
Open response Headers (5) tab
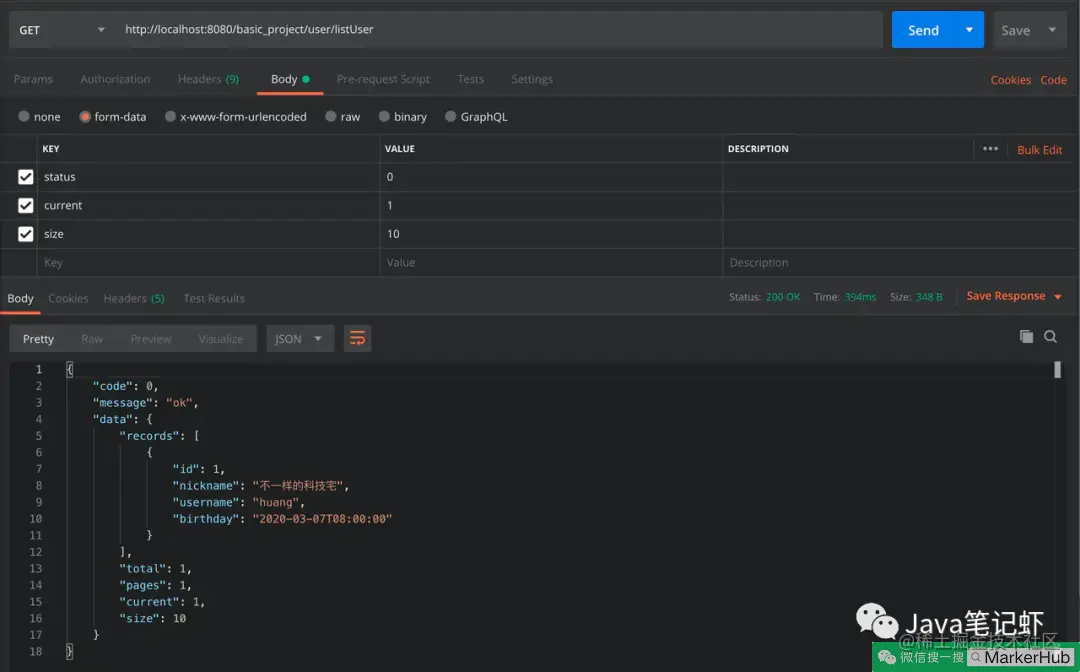pyautogui.click(x=134, y=298)
